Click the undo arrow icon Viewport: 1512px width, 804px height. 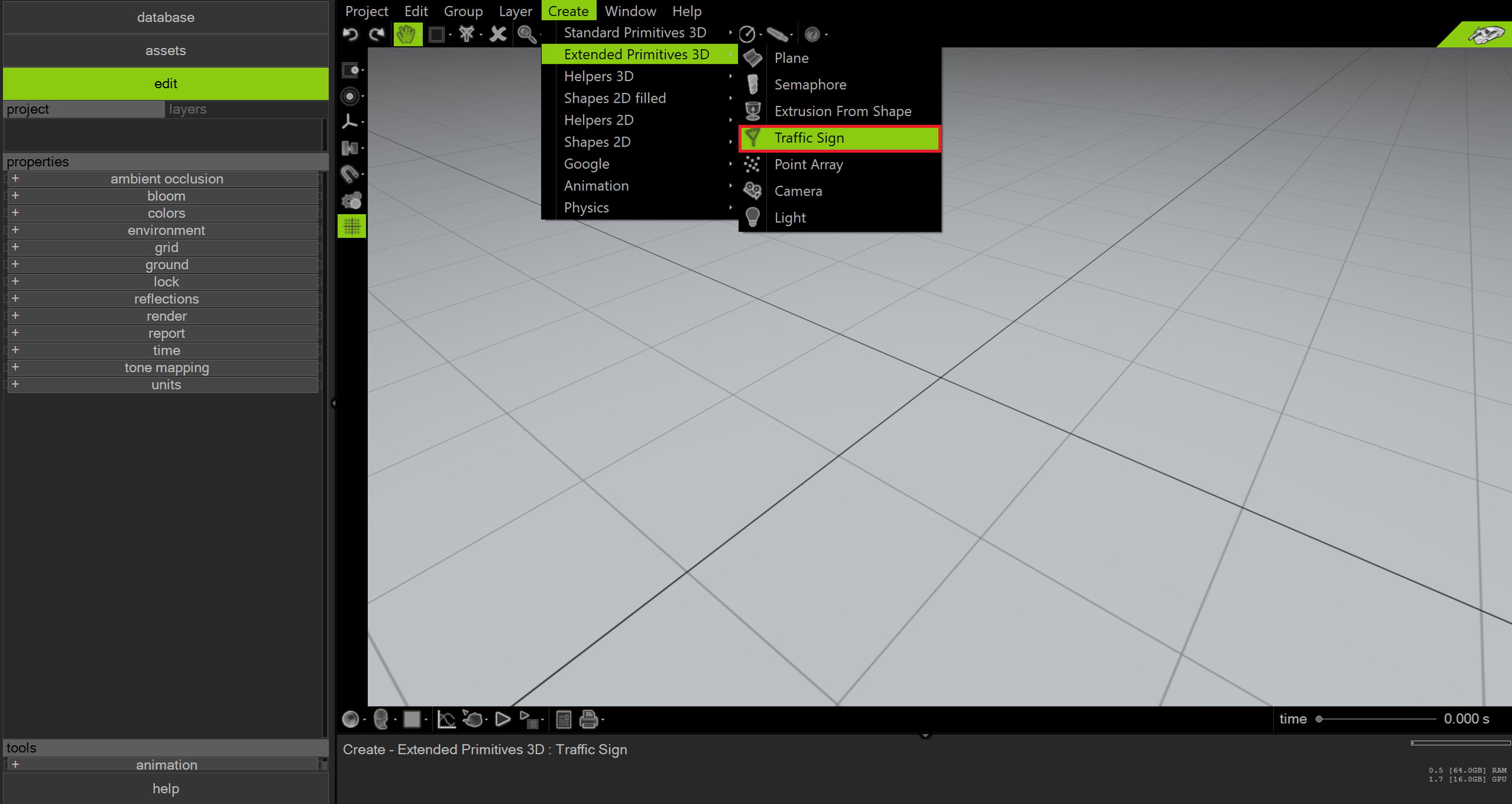tap(350, 34)
